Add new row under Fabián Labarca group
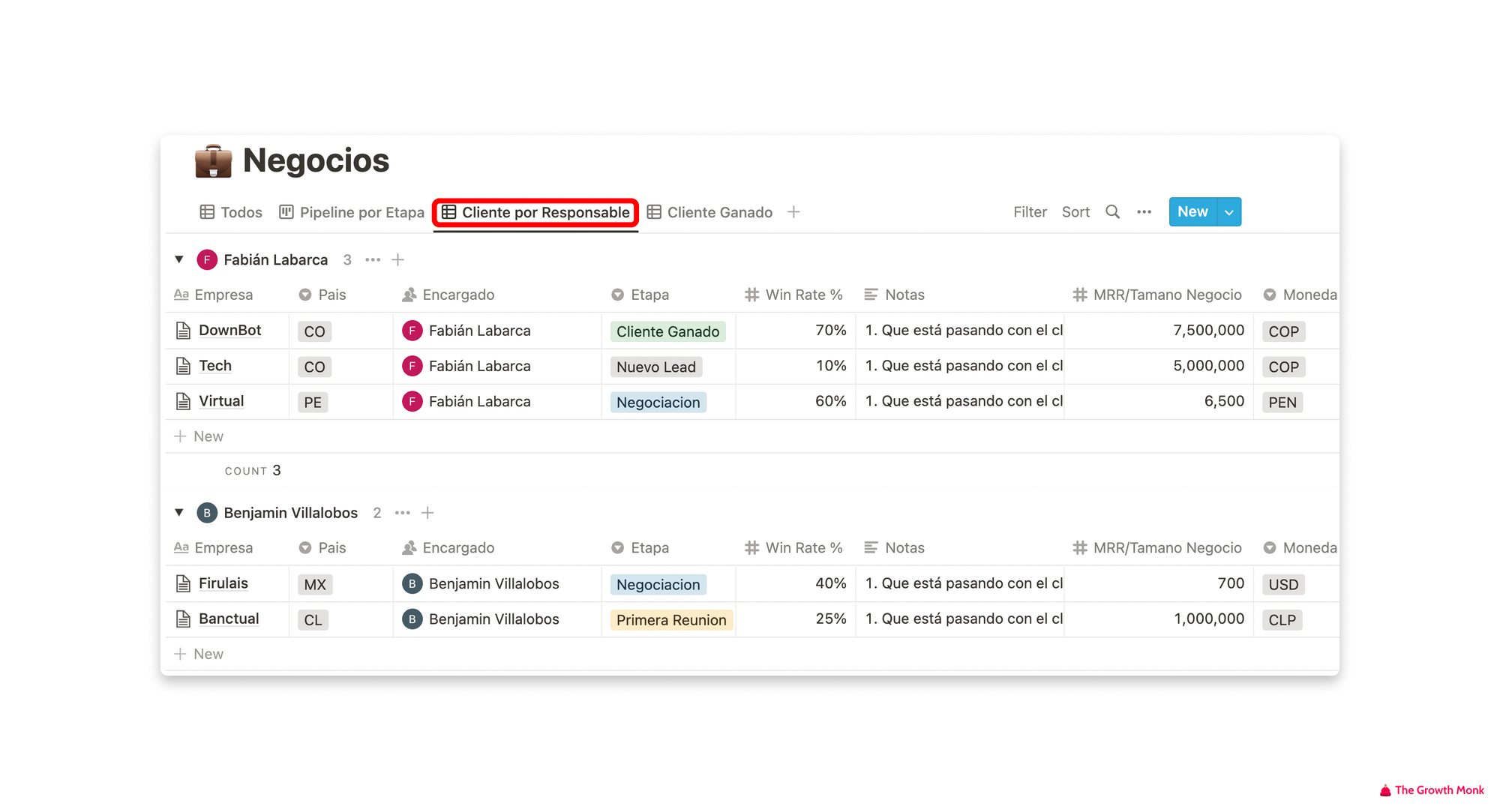Screen dimensions: 1500x812 pyautogui.click(x=199, y=436)
